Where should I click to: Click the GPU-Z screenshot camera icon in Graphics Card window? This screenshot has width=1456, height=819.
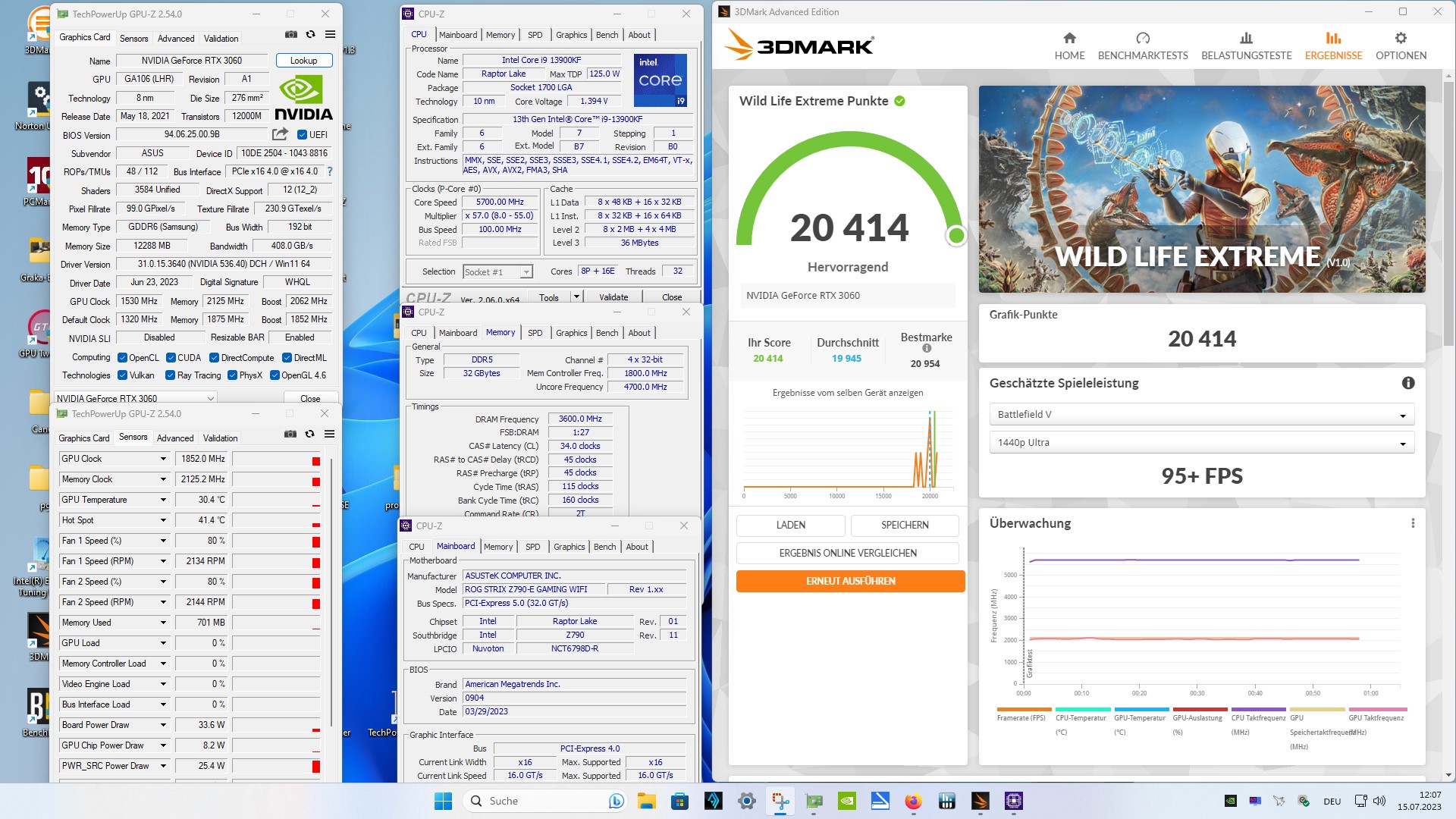[291, 35]
